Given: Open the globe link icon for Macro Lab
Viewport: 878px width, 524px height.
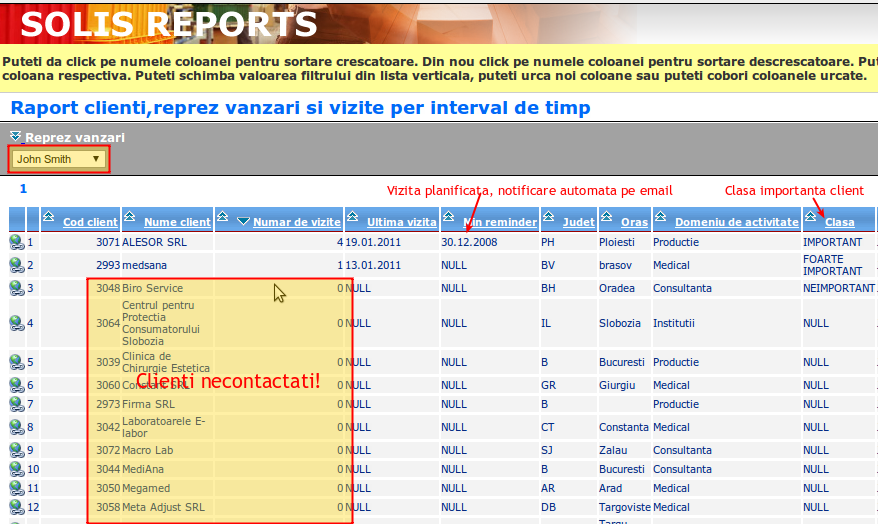Looking at the screenshot, I should (x=17, y=450).
